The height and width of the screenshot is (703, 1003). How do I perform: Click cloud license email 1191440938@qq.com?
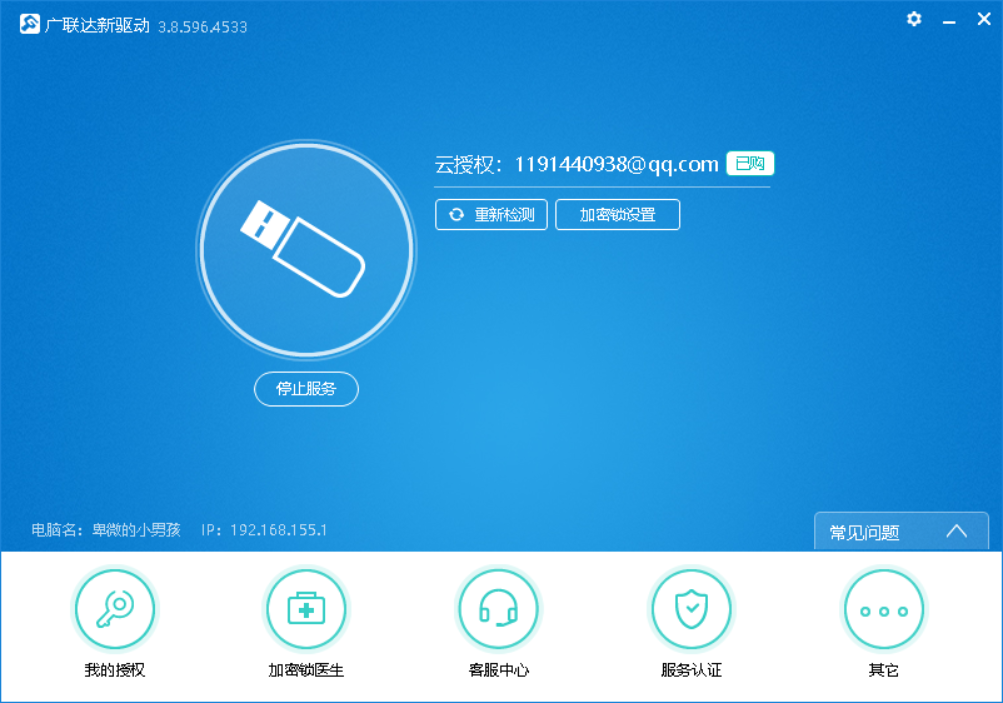coord(617,164)
